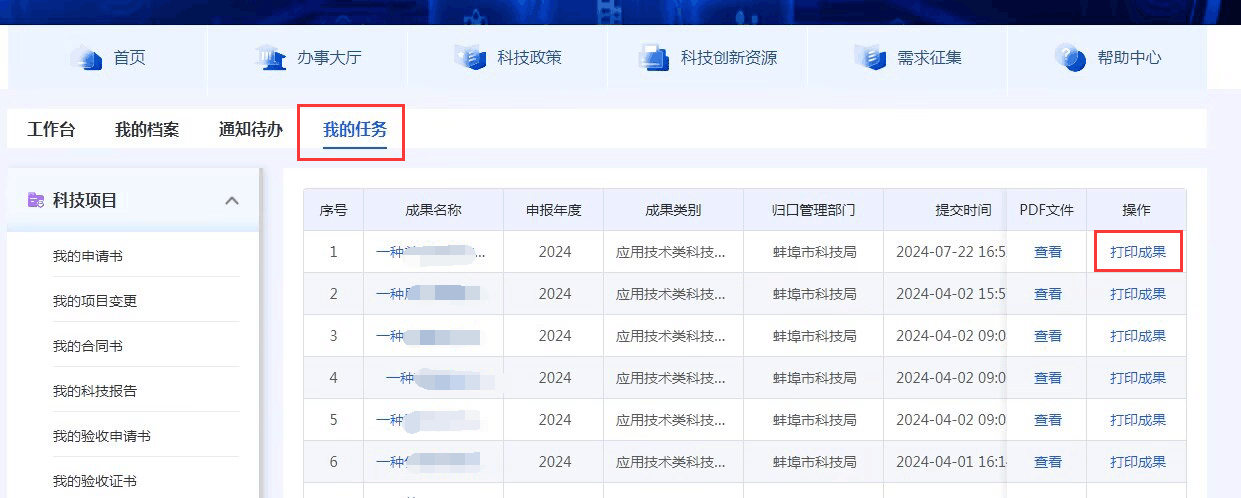
Task: Click the 成果类别 column header
Action: [673, 210]
